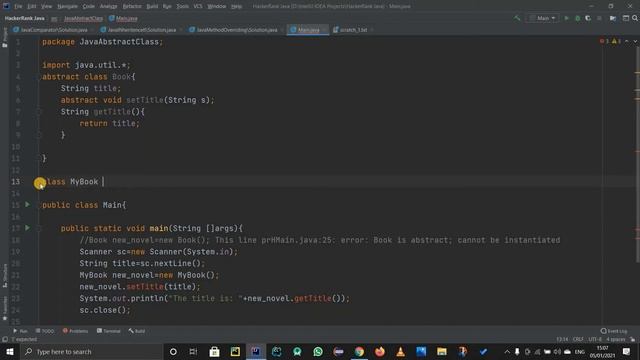Open the Edit menu
The width and height of the screenshot is (640, 360).
tap(31, 6)
